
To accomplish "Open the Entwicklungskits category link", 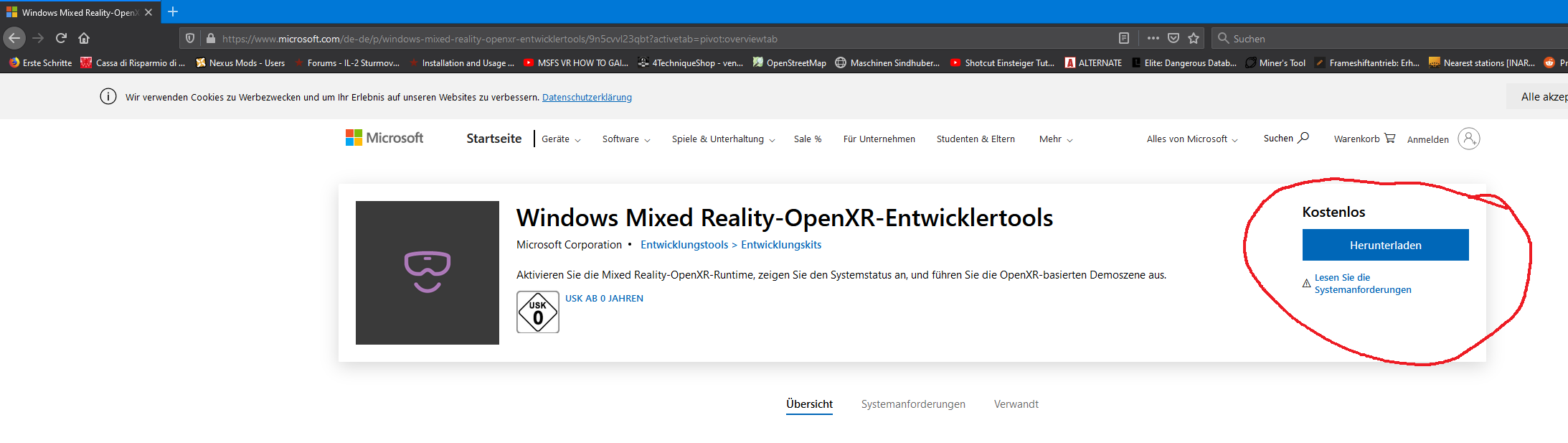I will tap(781, 245).
